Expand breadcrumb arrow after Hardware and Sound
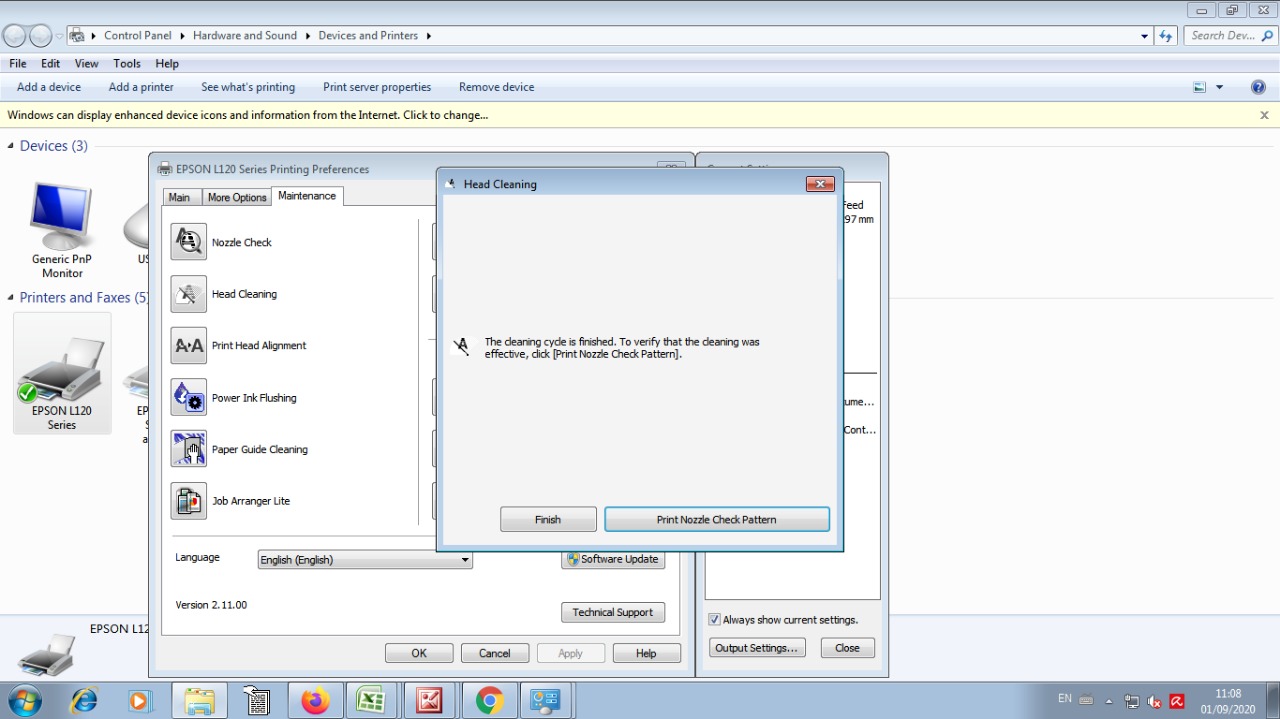The image size is (1280, 719). tap(308, 35)
